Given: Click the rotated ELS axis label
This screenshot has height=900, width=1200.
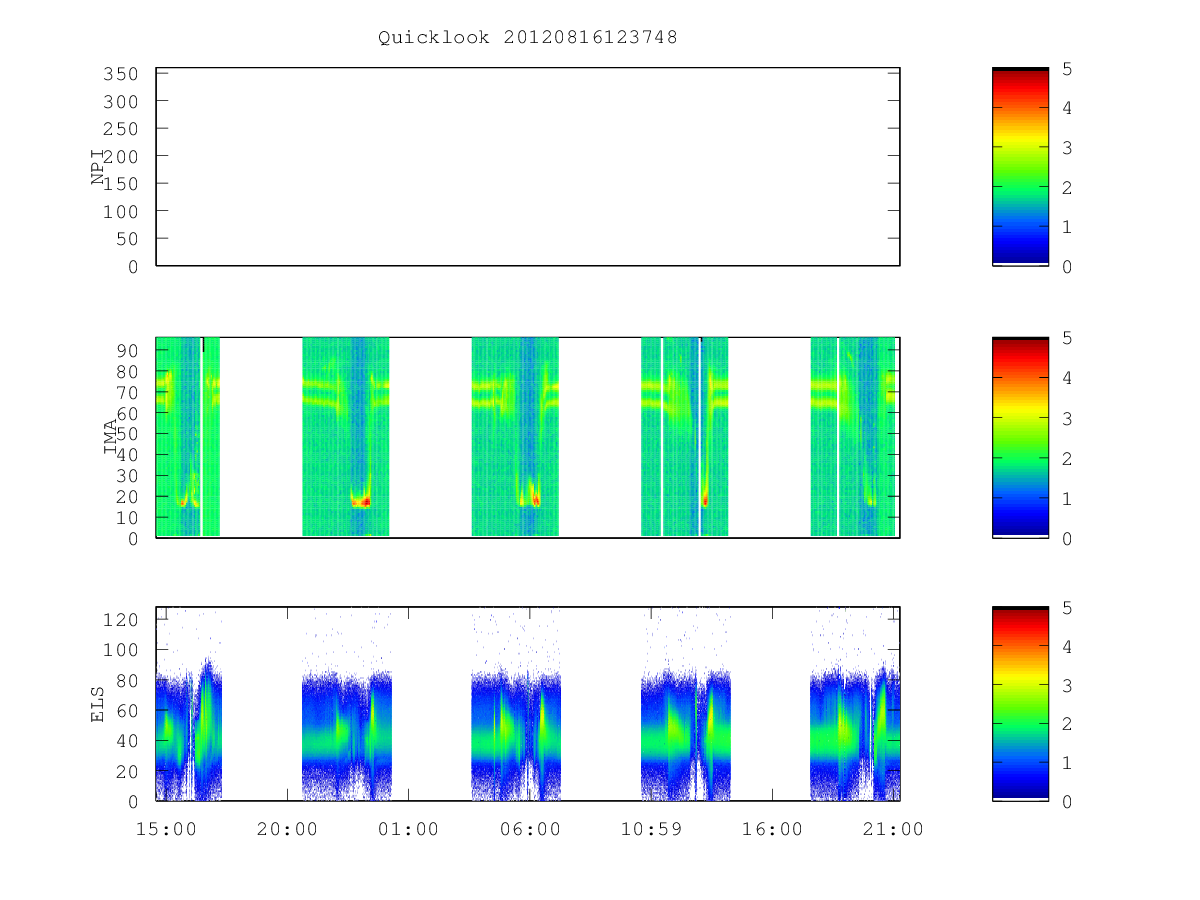Looking at the screenshot, I should [98, 703].
